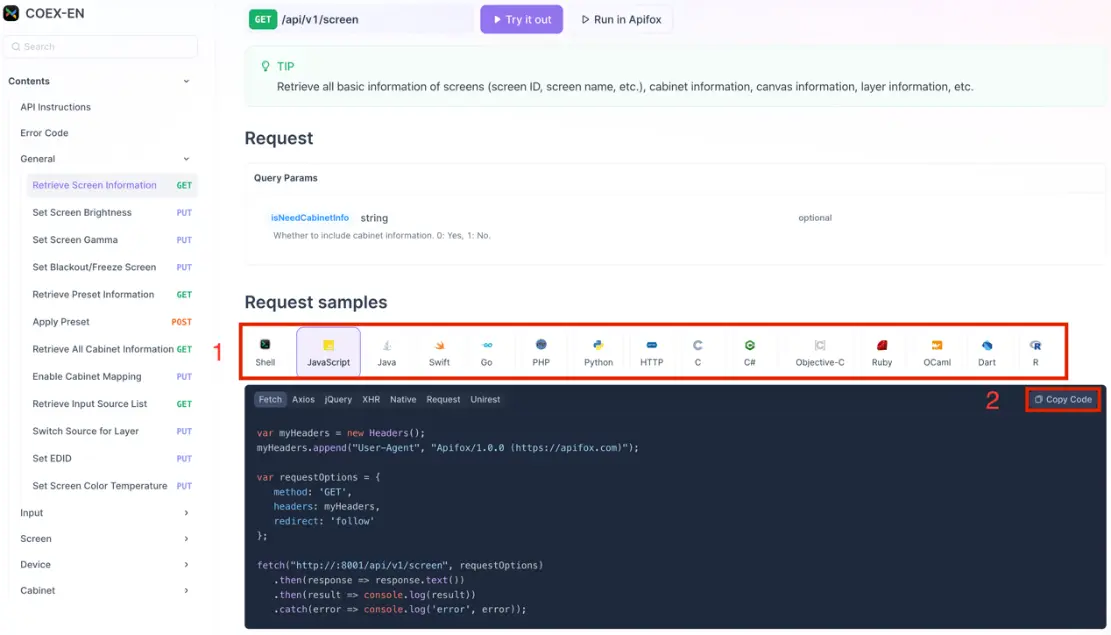The width and height of the screenshot is (1111, 635).
Task: Collapse the General section
Action: pos(186,159)
